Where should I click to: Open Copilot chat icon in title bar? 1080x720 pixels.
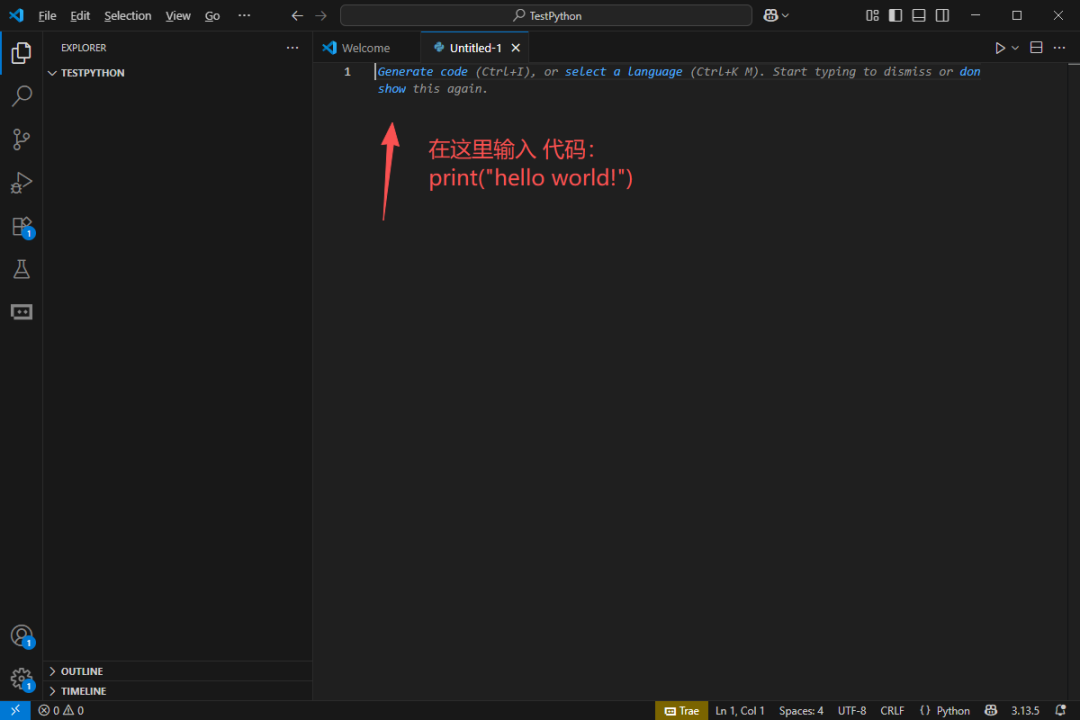[771, 15]
